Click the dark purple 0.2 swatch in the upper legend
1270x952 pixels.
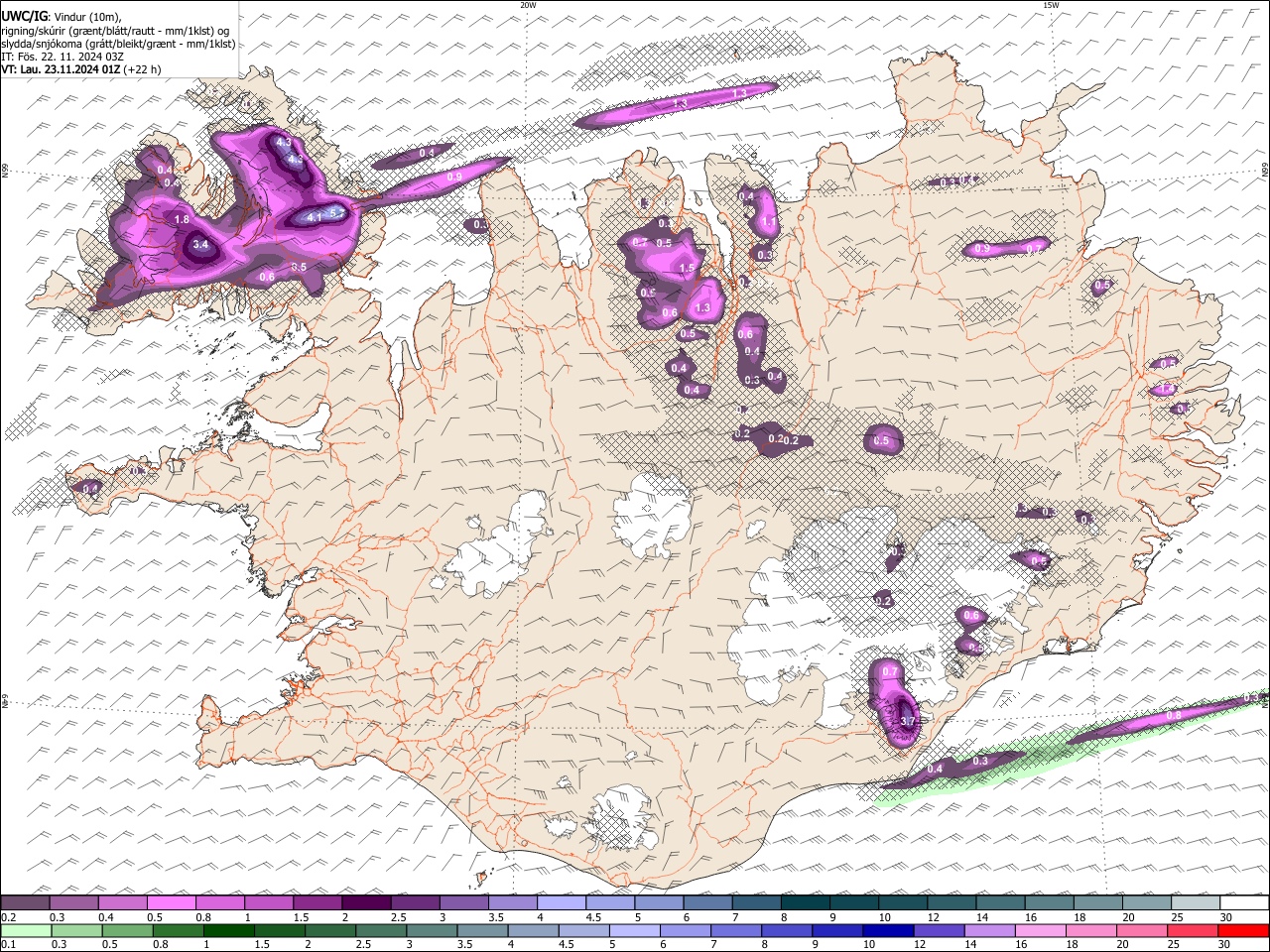26,902
